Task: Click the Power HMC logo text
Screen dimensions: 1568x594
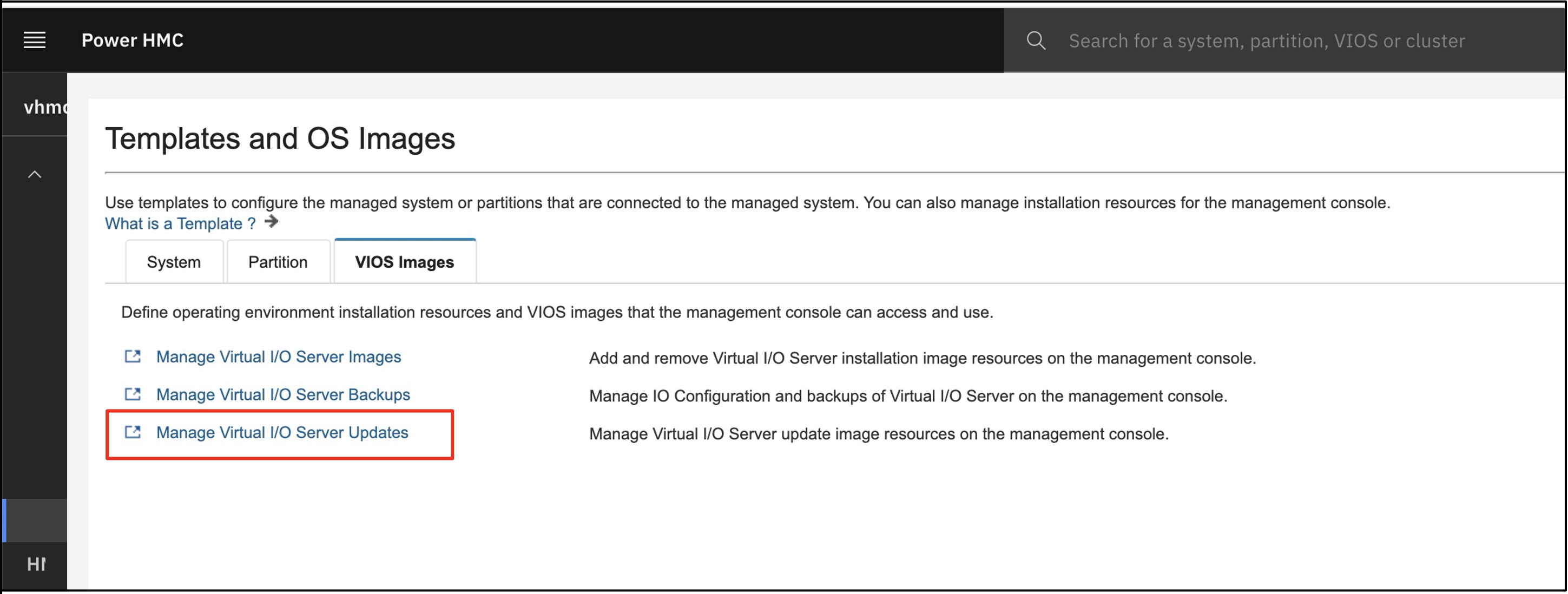Action: [x=132, y=39]
